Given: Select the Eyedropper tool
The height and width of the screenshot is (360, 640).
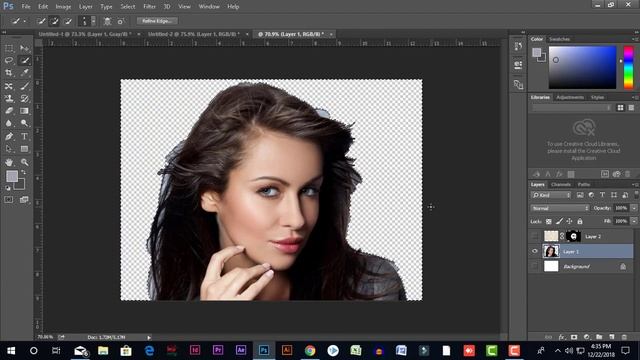Looking at the screenshot, I should (x=24, y=73).
